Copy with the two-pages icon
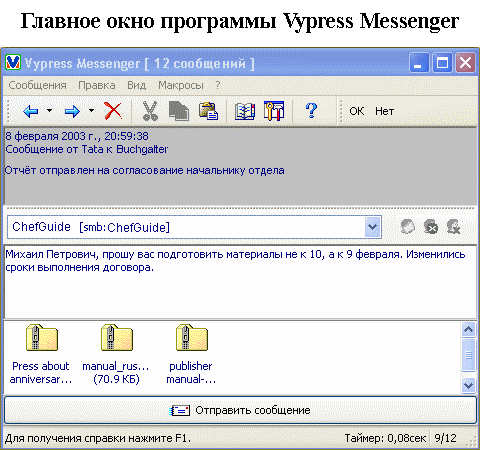This screenshot has width=480, height=450. pyautogui.click(x=179, y=111)
